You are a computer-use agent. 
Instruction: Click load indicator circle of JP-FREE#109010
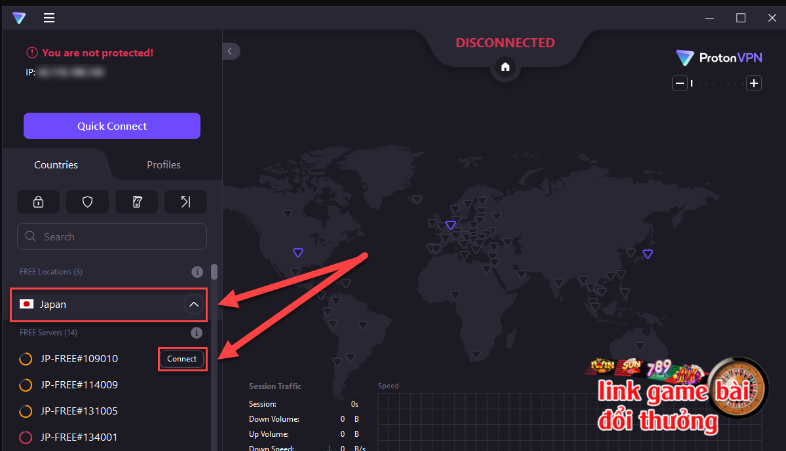pos(26,359)
